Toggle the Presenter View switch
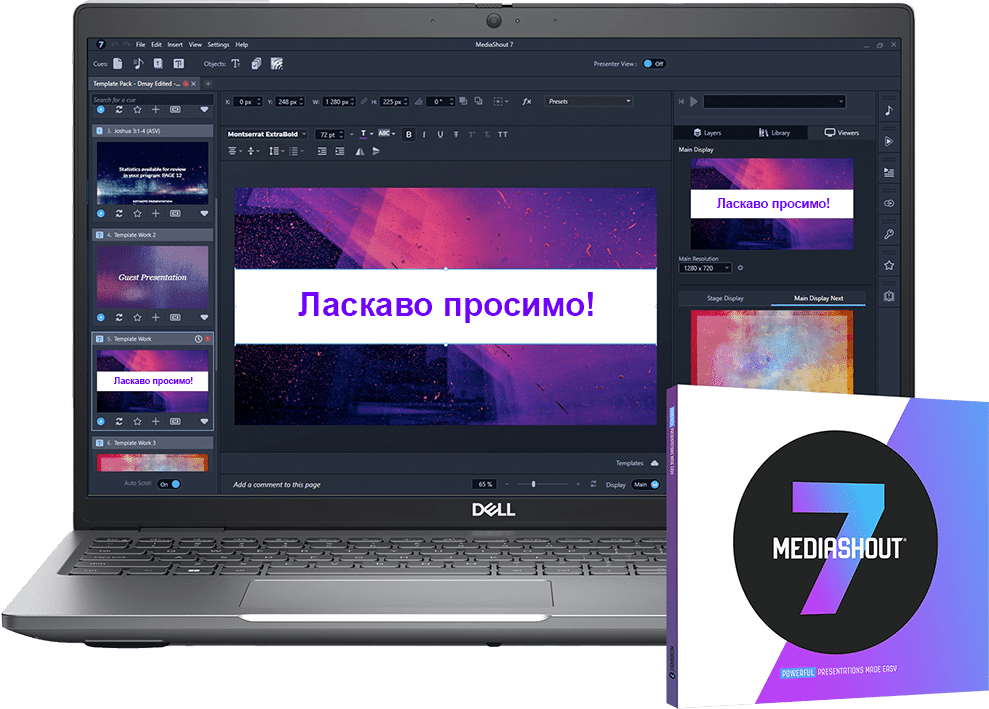The height and width of the screenshot is (709, 989). 653,63
